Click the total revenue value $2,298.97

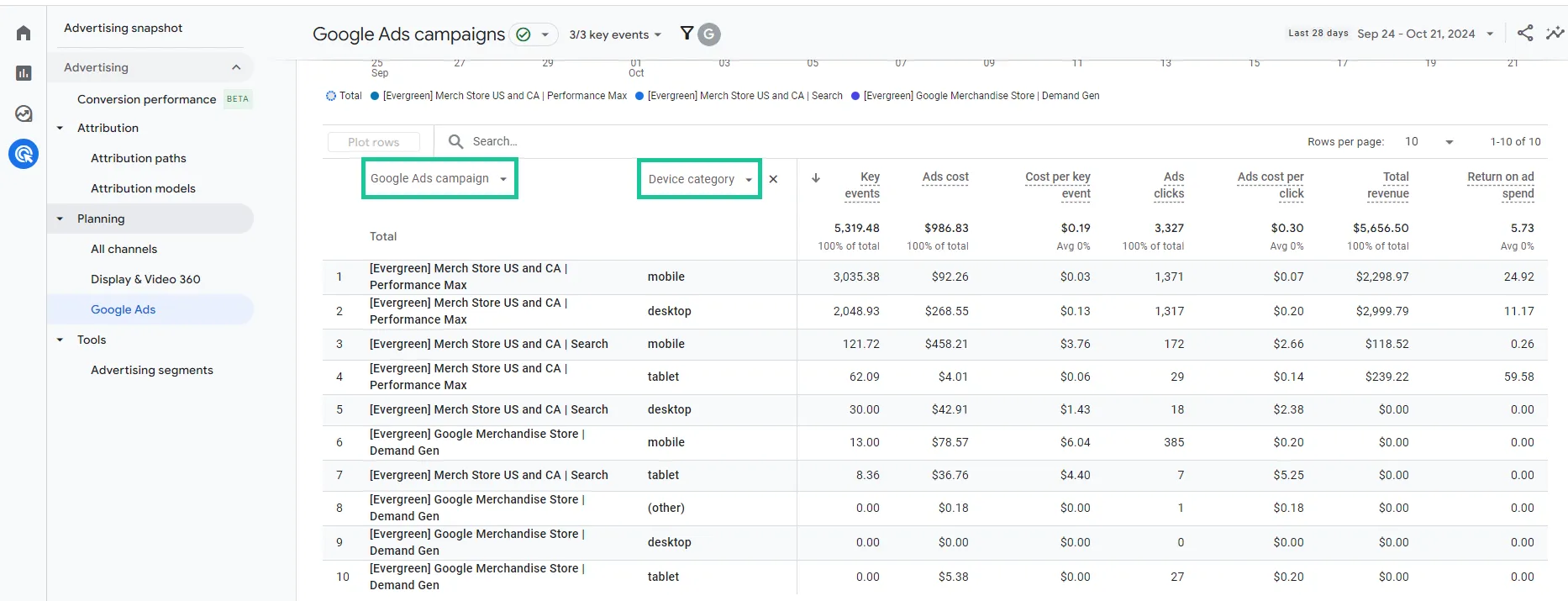pyautogui.click(x=1382, y=277)
